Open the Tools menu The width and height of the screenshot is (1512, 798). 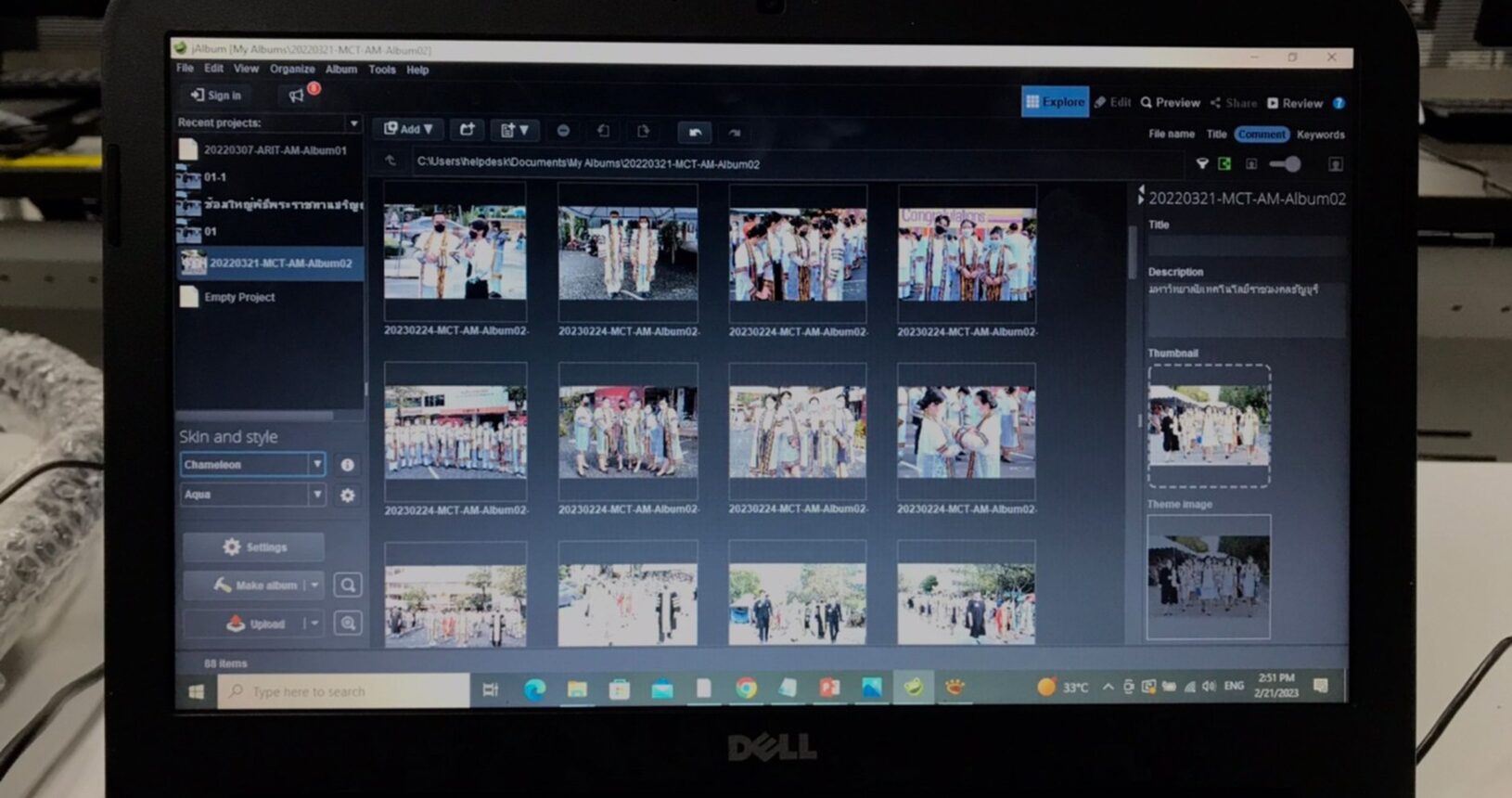tap(381, 70)
